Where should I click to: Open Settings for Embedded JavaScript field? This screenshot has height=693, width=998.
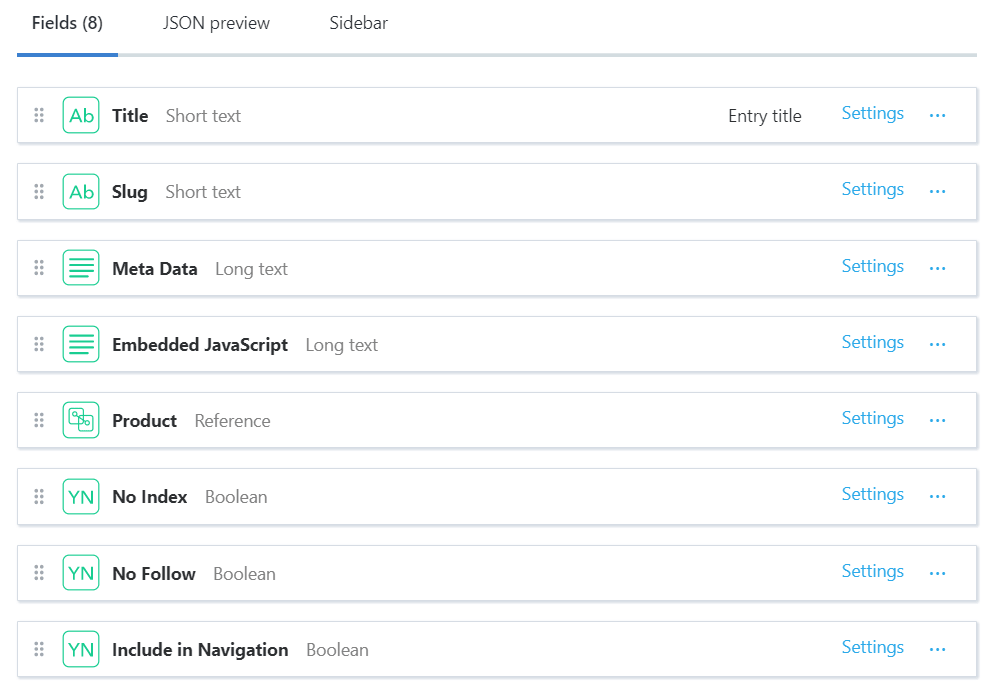[872, 343]
